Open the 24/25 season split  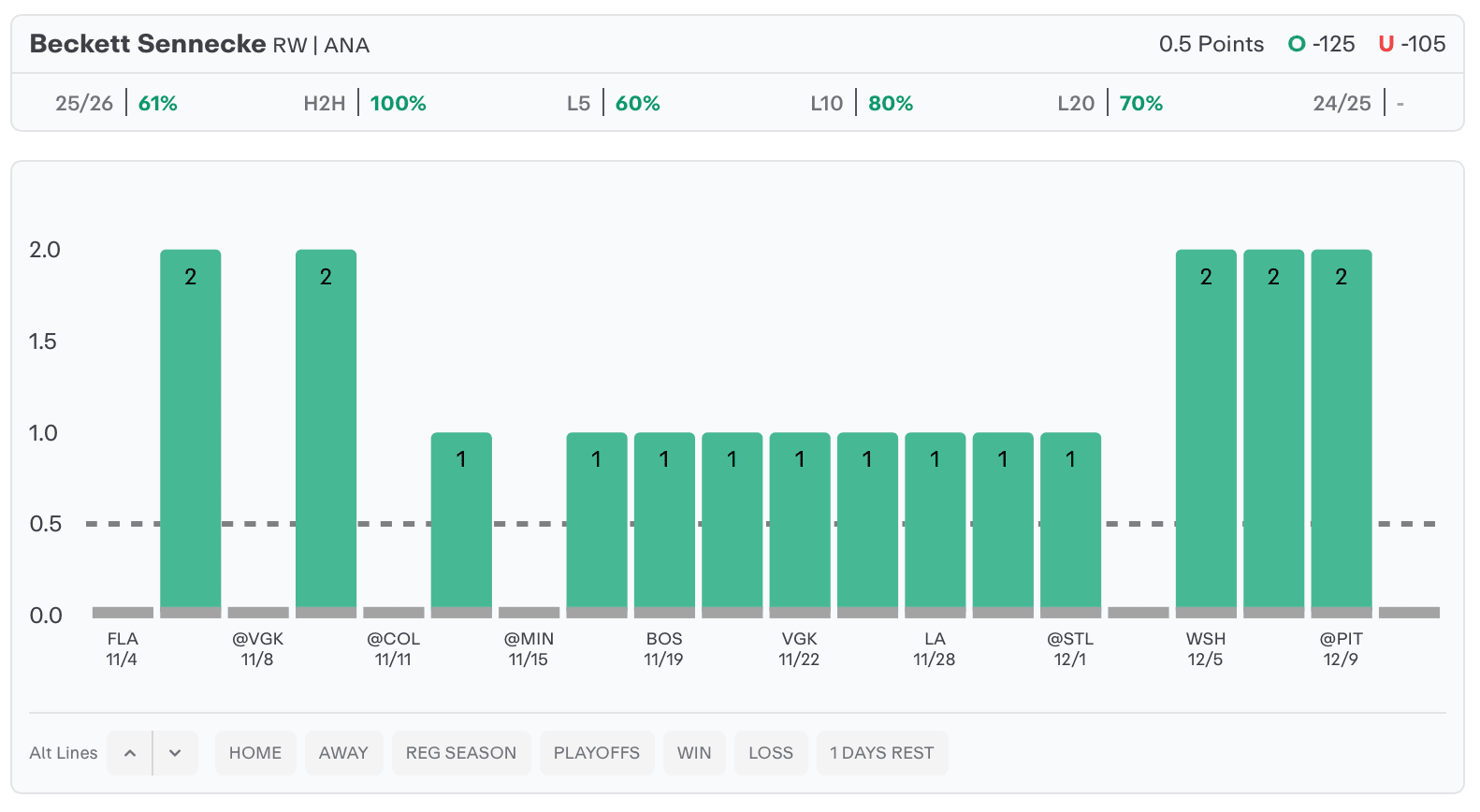(1357, 103)
